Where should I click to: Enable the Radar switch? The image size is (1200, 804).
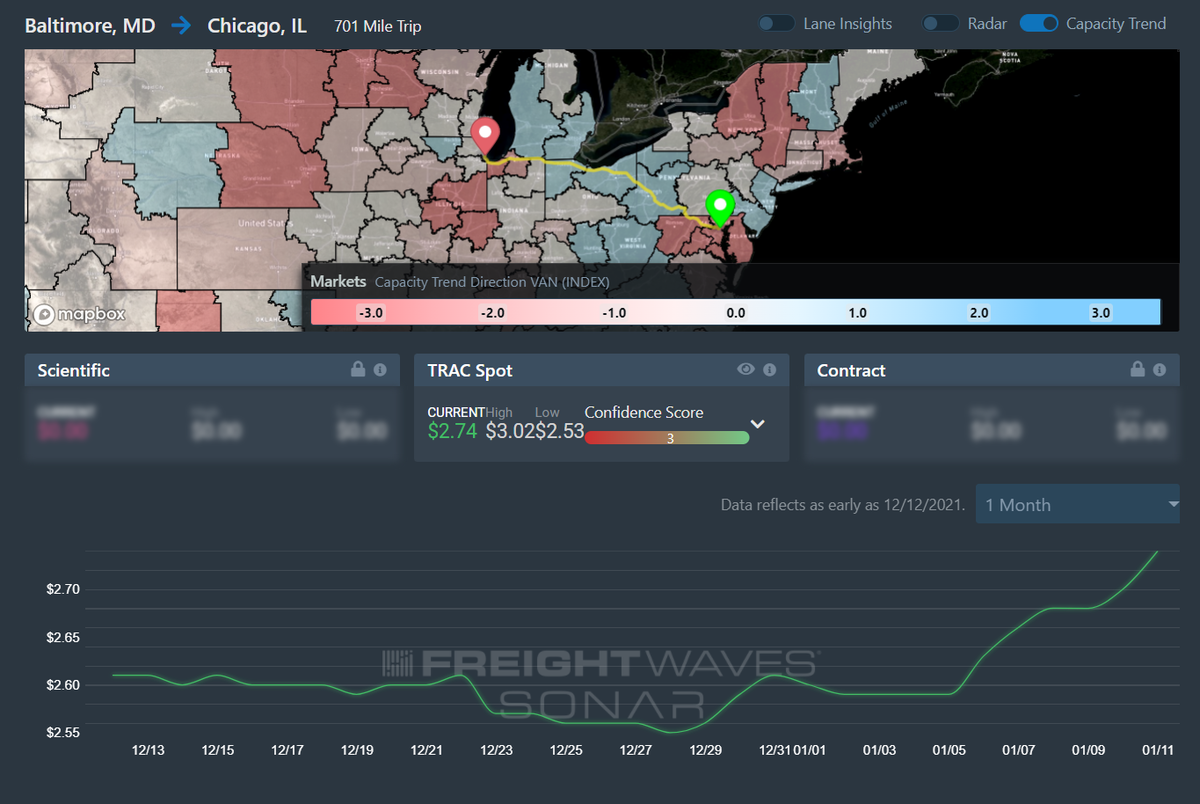click(940, 23)
